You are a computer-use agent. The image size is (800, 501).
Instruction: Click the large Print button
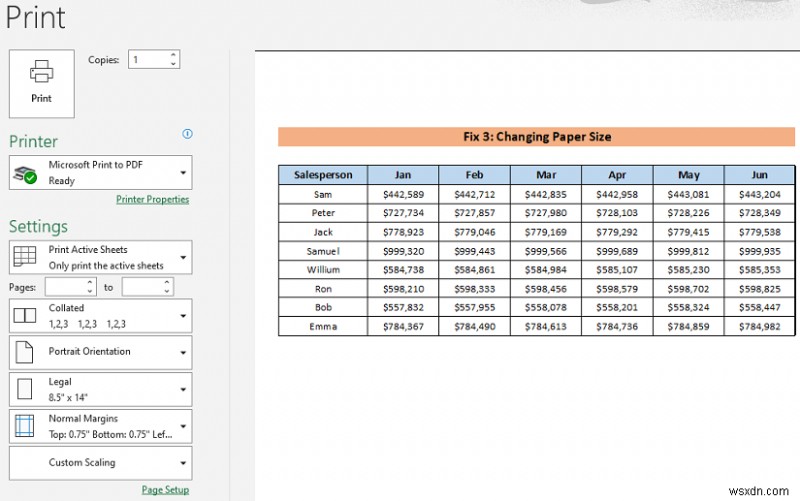point(42,84)
